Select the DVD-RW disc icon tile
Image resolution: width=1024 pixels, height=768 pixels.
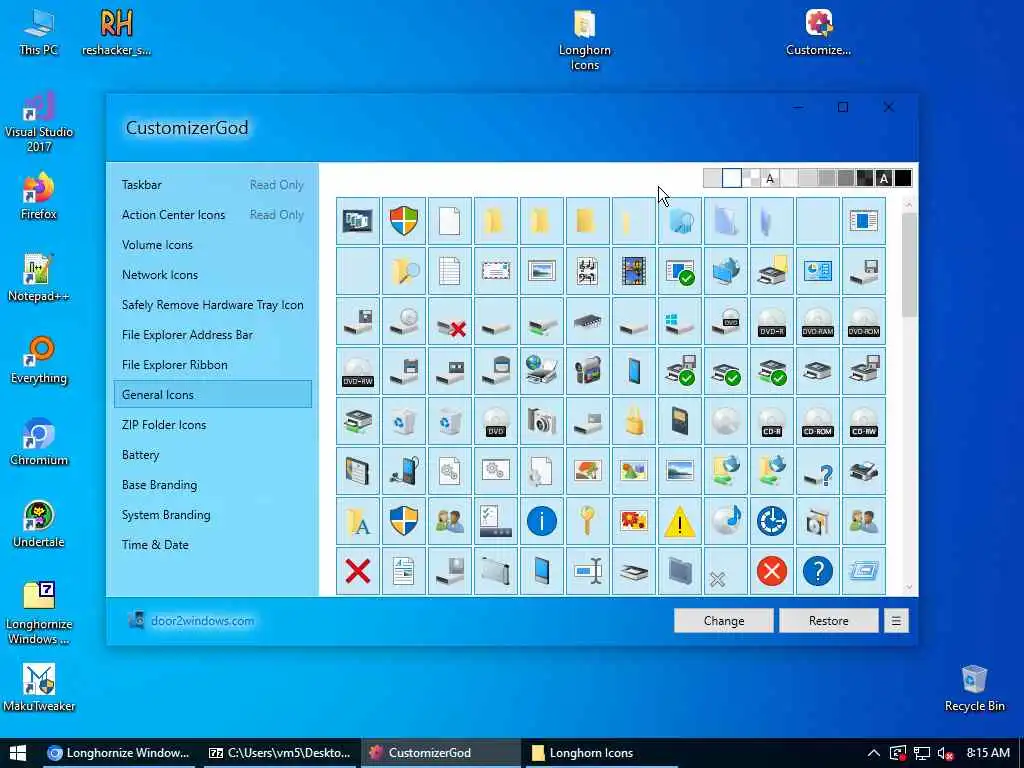pyautogui.click(x=358, y=371)
